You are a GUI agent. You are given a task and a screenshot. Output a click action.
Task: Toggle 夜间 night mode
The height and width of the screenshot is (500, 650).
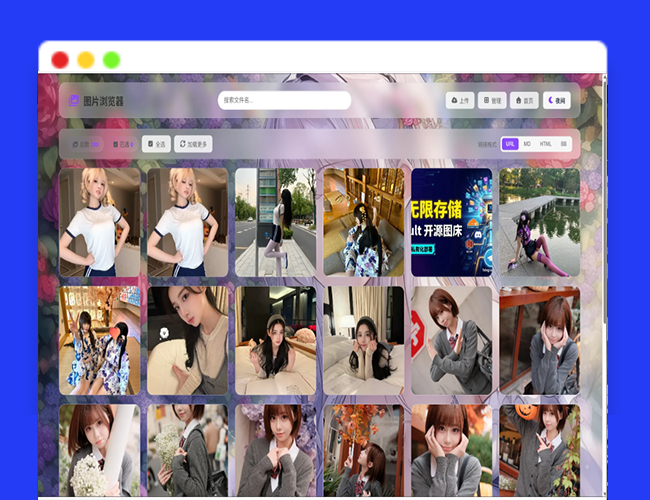(x=557, y=100)
